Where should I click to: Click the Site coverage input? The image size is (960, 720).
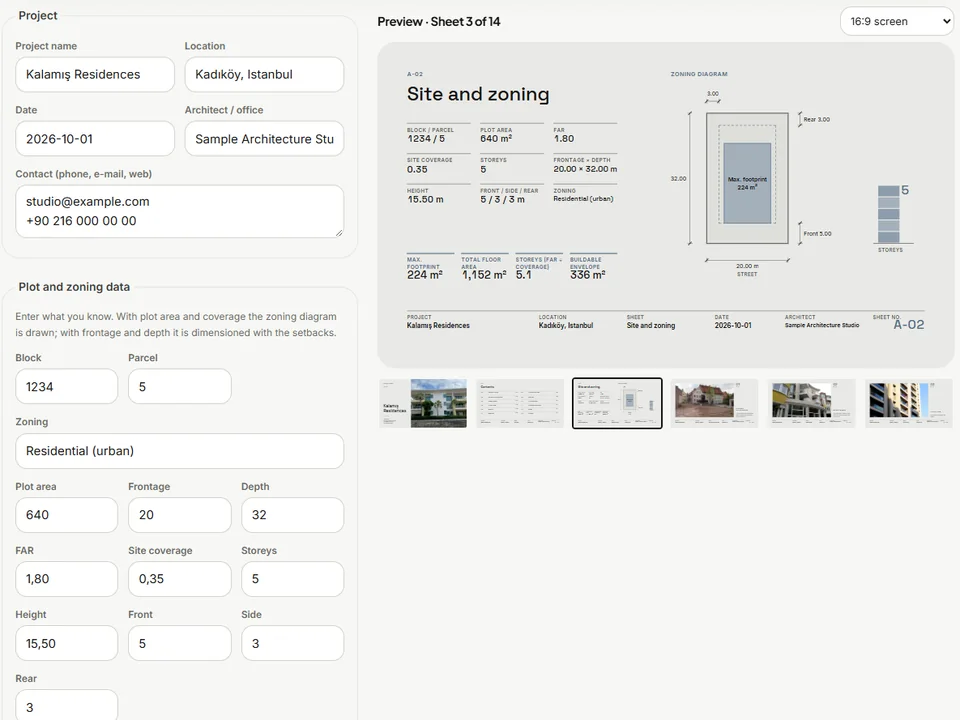pyautogui.click(x=180, y=579)
